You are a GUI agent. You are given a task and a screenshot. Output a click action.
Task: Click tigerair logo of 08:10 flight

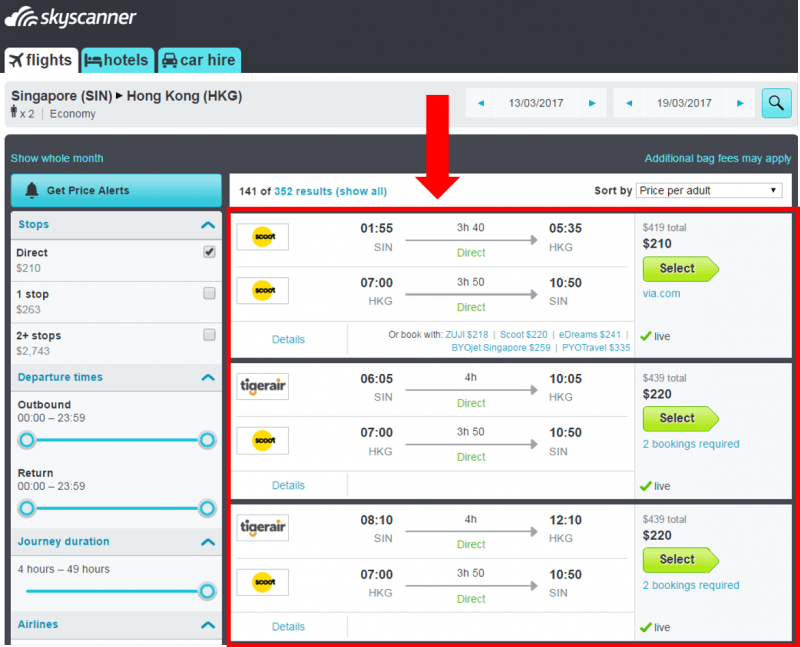[263, 528]
